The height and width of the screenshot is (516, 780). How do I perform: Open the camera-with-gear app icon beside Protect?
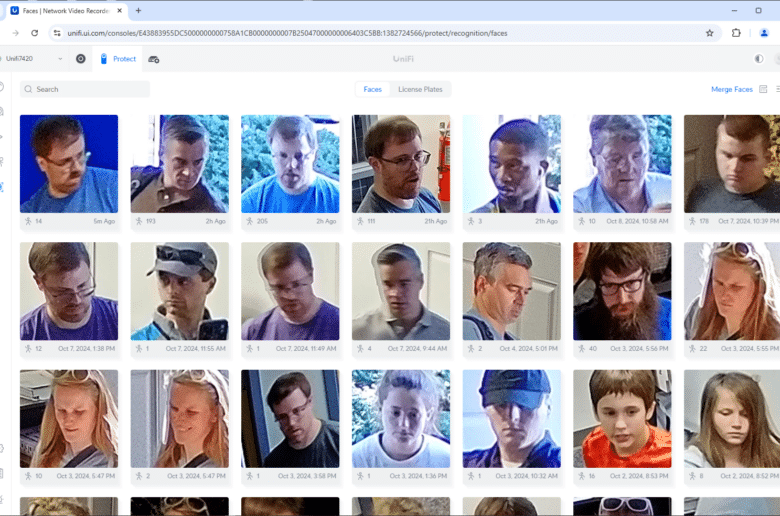[154, 59]
